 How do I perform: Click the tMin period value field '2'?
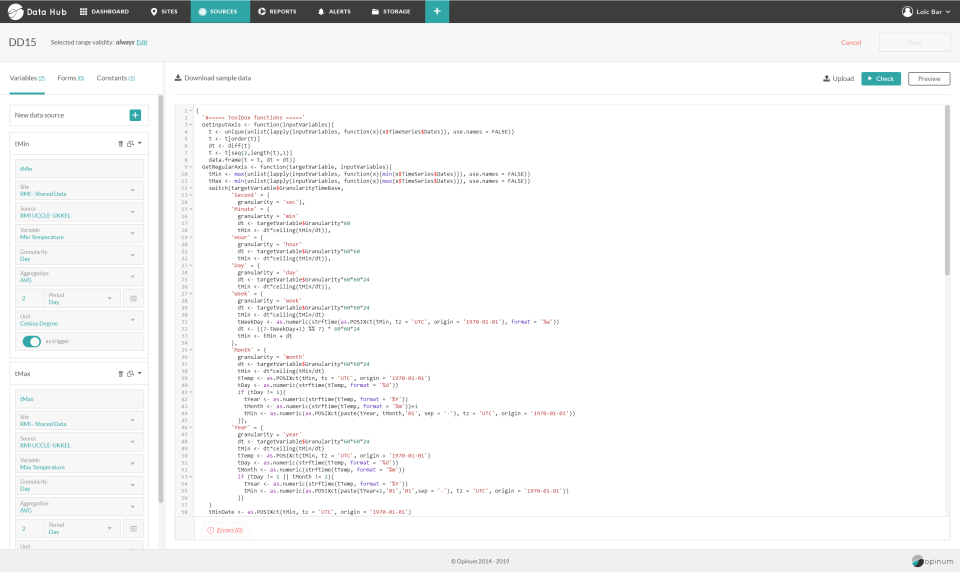pyautogui.click(x=29, y=298)
